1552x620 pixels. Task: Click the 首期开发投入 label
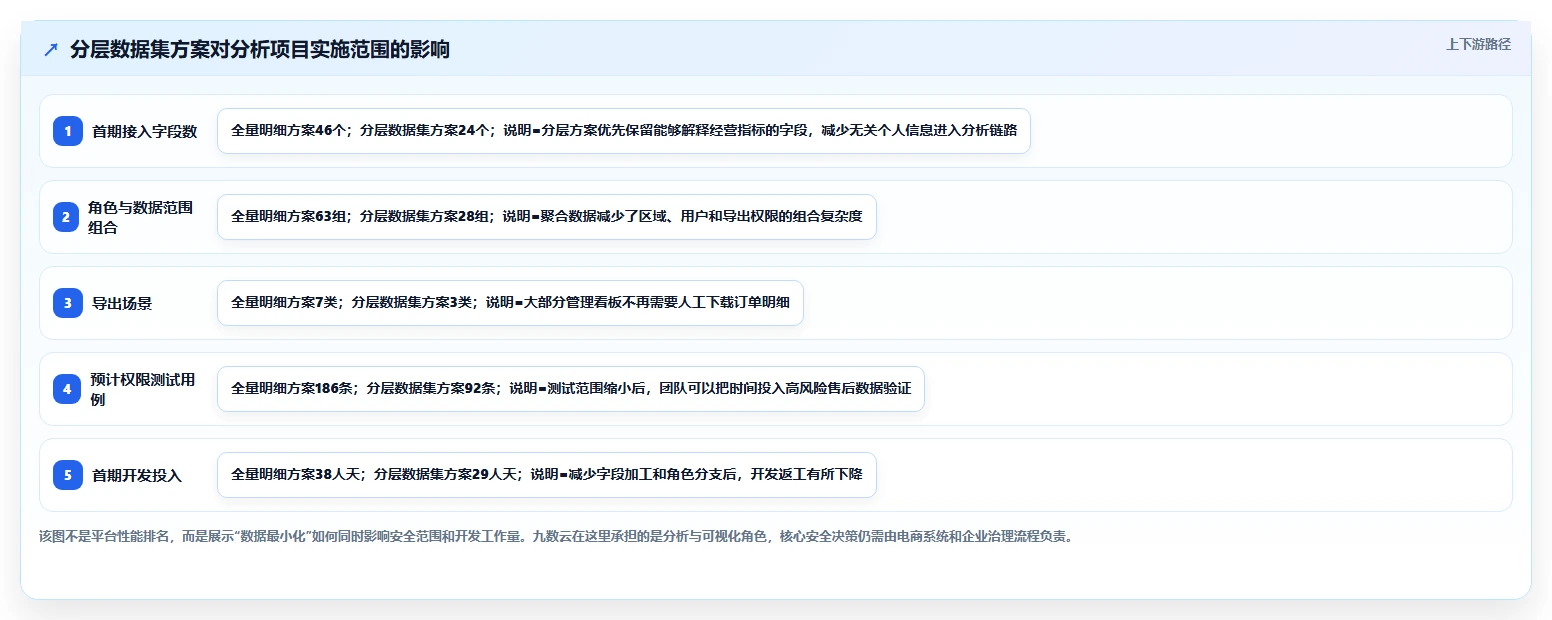click(137, 475)
